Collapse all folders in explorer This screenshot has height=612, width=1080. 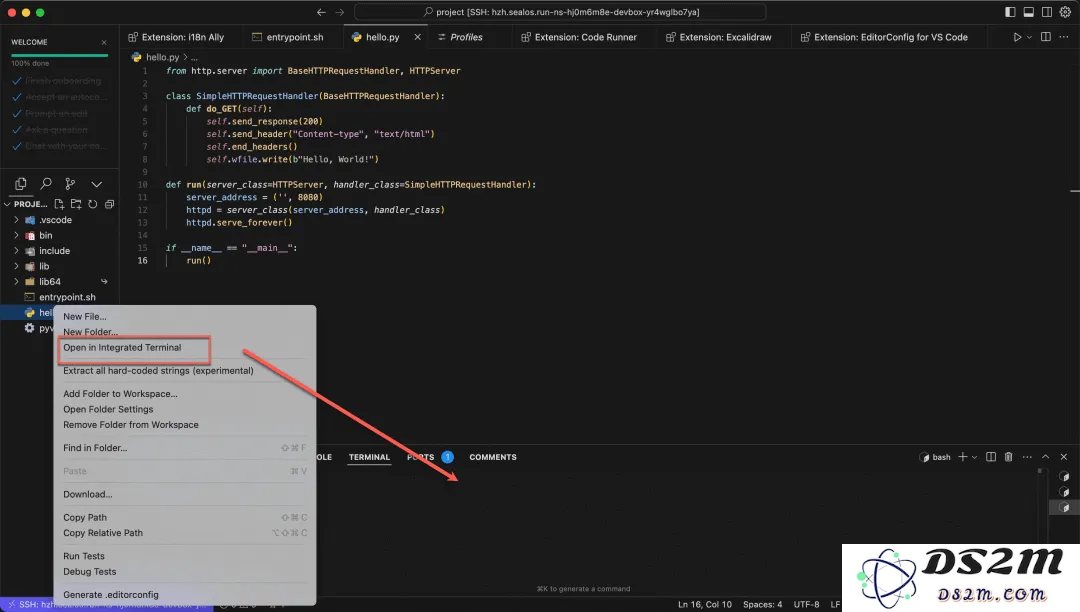tap(109, 204)
